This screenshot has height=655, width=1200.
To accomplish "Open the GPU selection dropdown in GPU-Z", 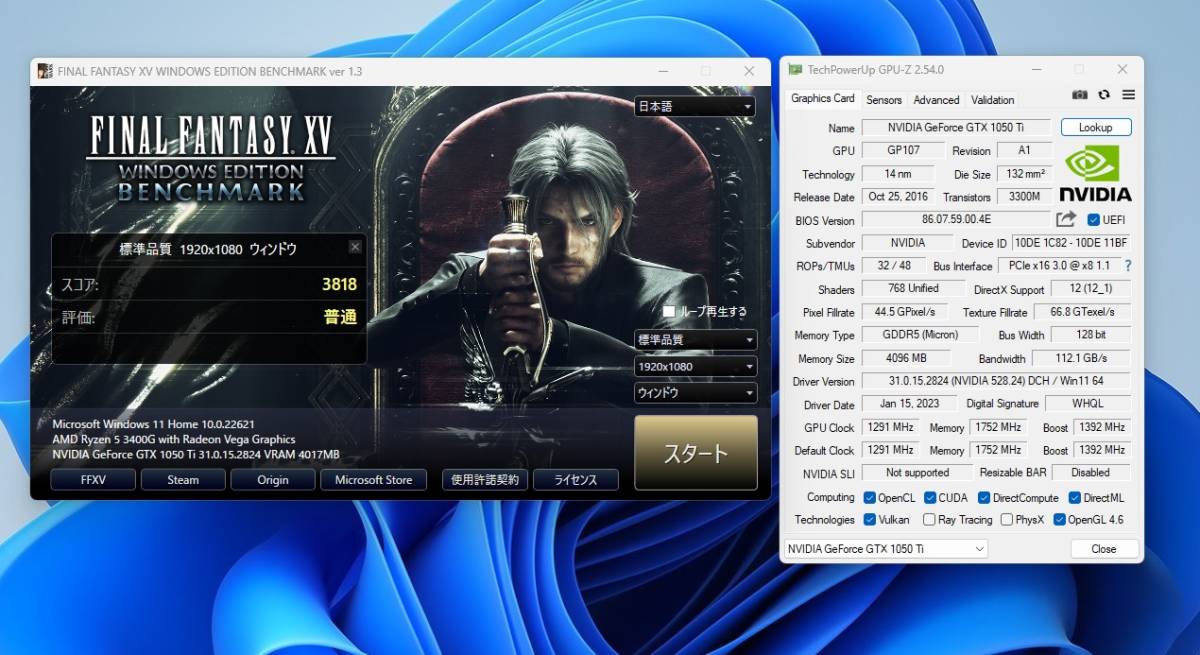I will (x=884, y=549).
